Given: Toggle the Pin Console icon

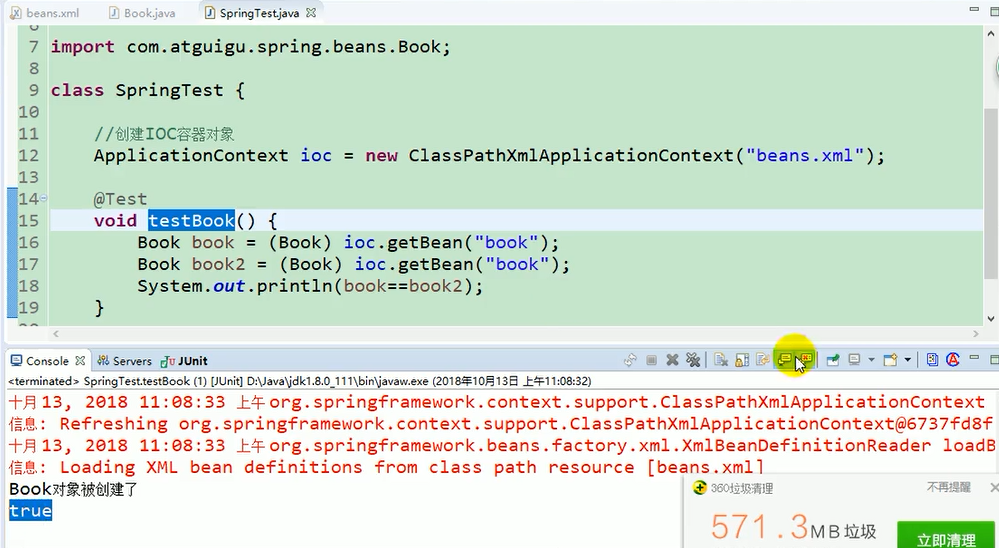Looking at the screenshot, I should pos(833,360).
